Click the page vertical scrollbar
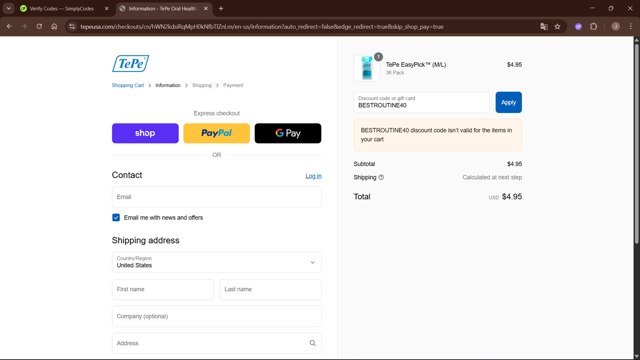 pyautogui.click(x=636, y=143)
